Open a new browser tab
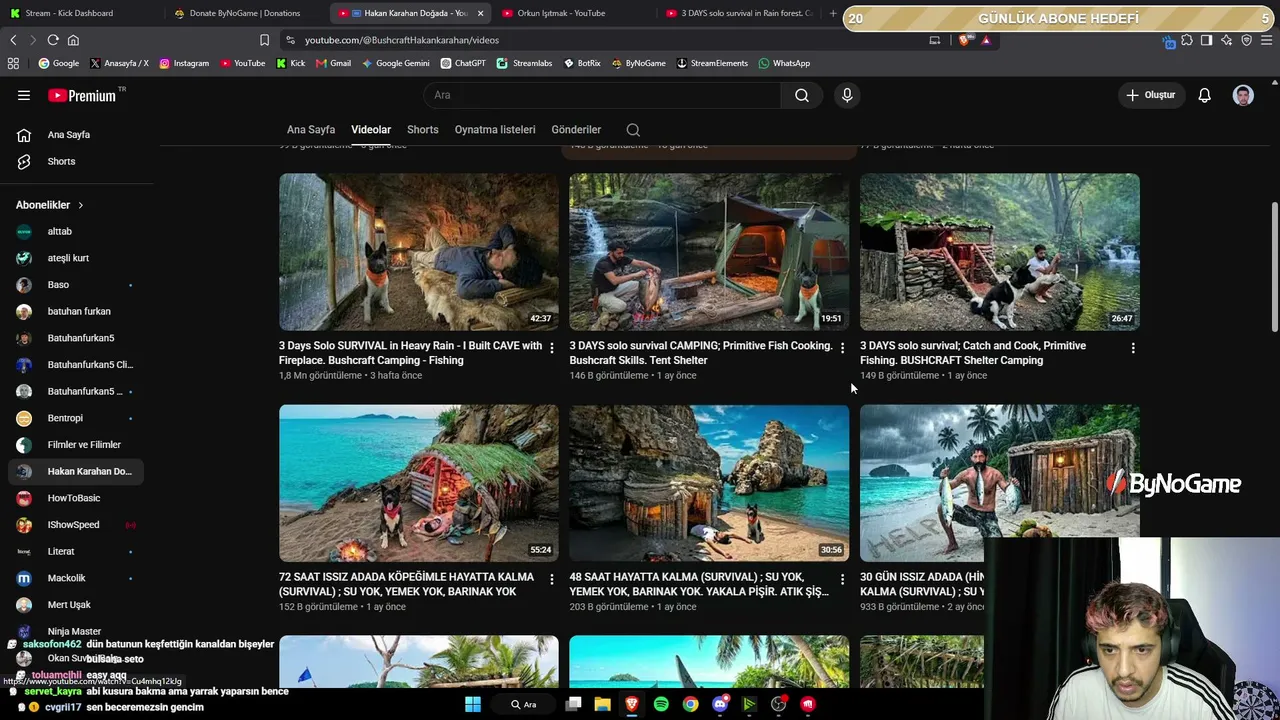 click(x=833, y=13)
